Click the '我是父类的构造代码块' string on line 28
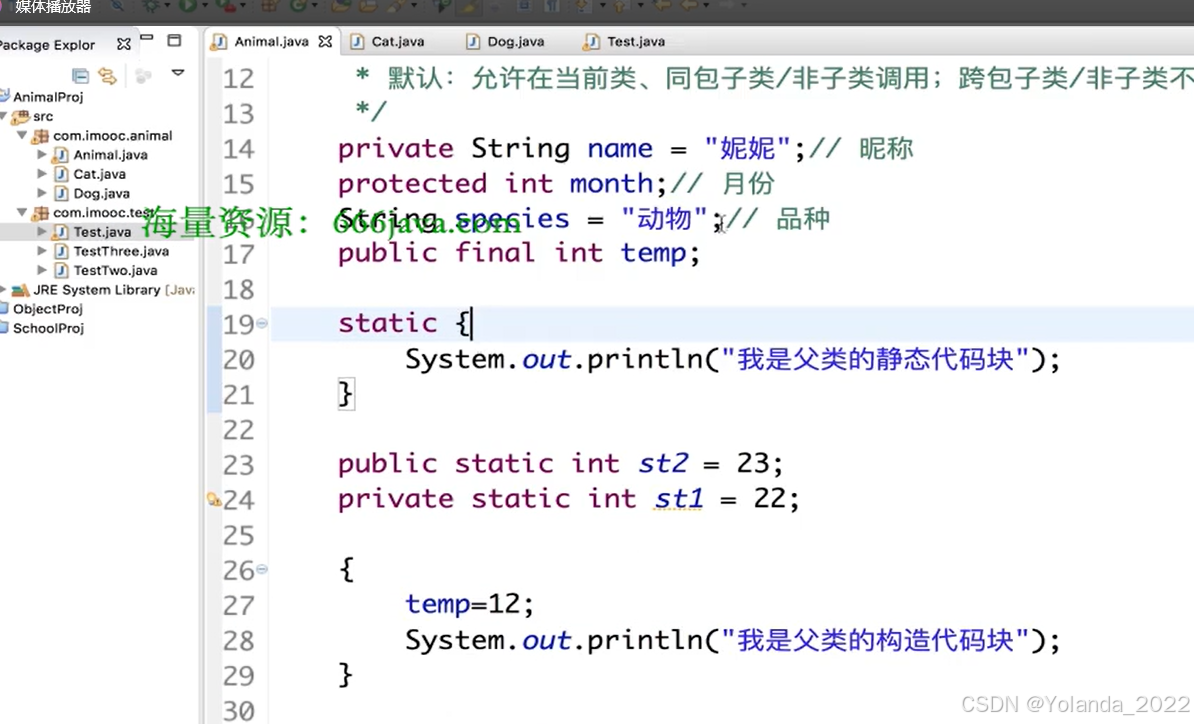Image resolution: width=1194 pixels, height=724 pixels. coord(875,639)
